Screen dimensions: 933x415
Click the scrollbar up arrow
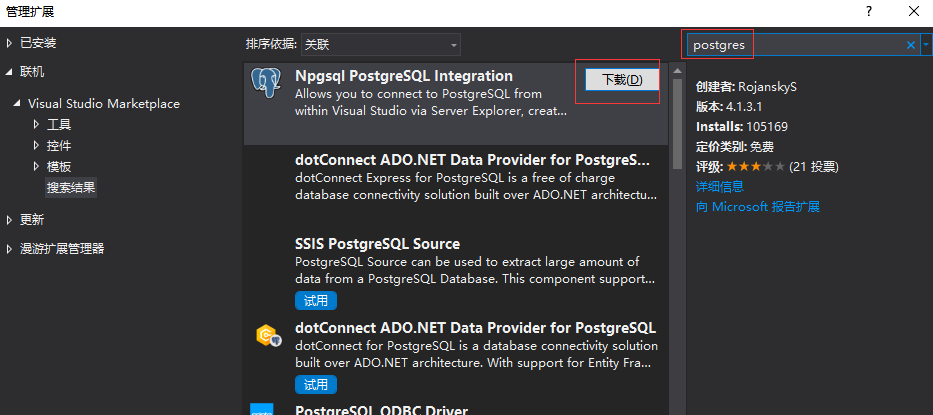click(x=677, y=71)
